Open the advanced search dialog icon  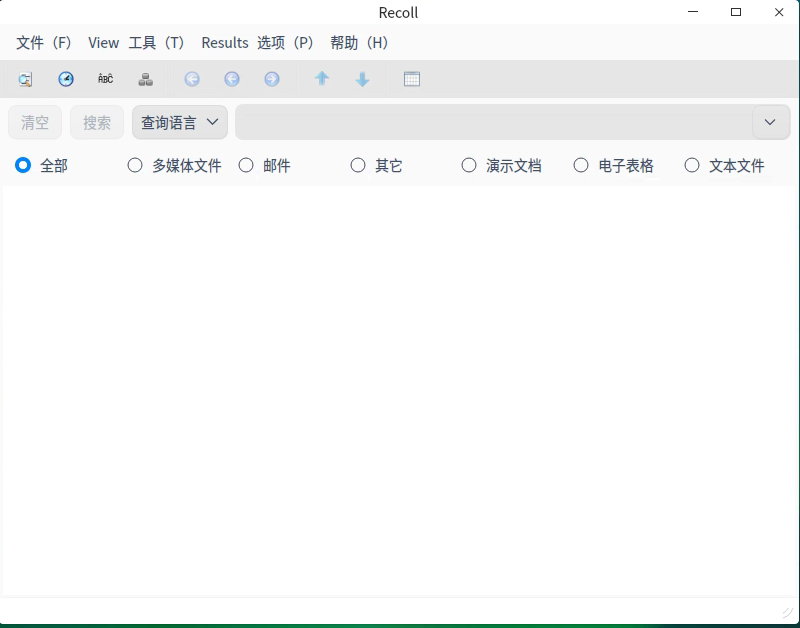[25, 79]
